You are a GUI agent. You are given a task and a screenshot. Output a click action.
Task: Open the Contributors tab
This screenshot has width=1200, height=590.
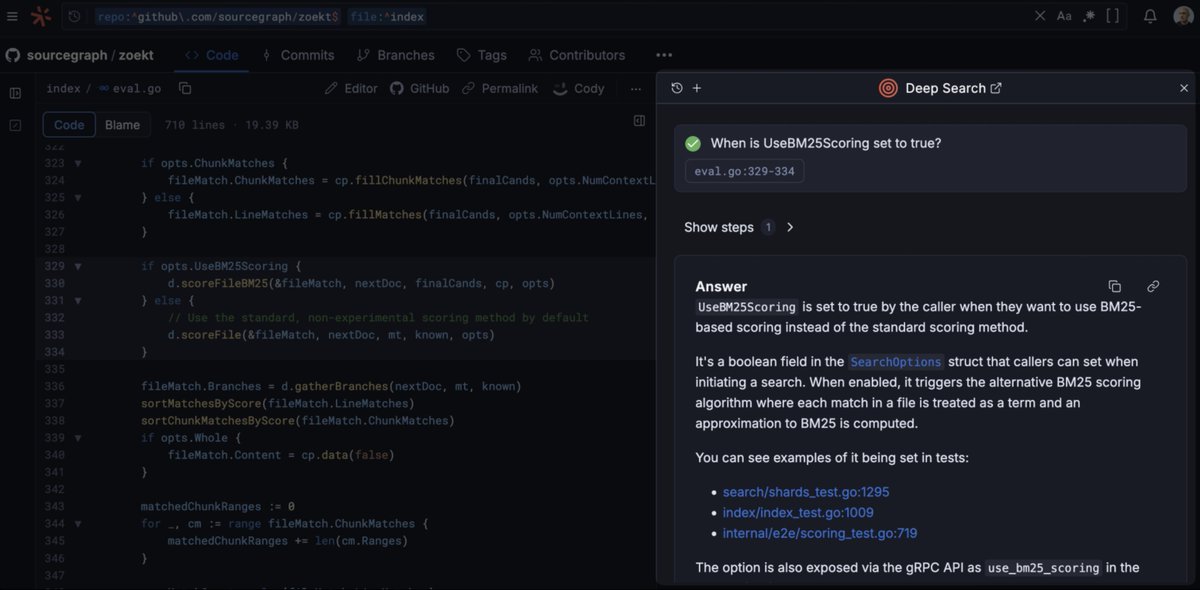pyautogui.click(x=577, y=55)
